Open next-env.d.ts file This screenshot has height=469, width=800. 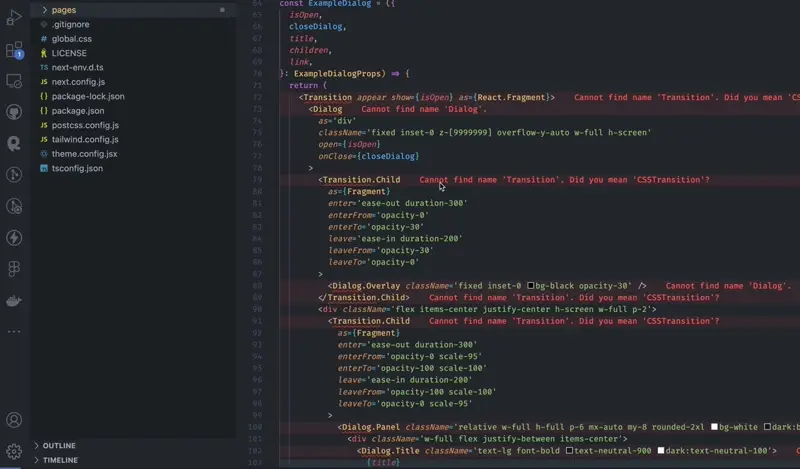tap(77, 67)
